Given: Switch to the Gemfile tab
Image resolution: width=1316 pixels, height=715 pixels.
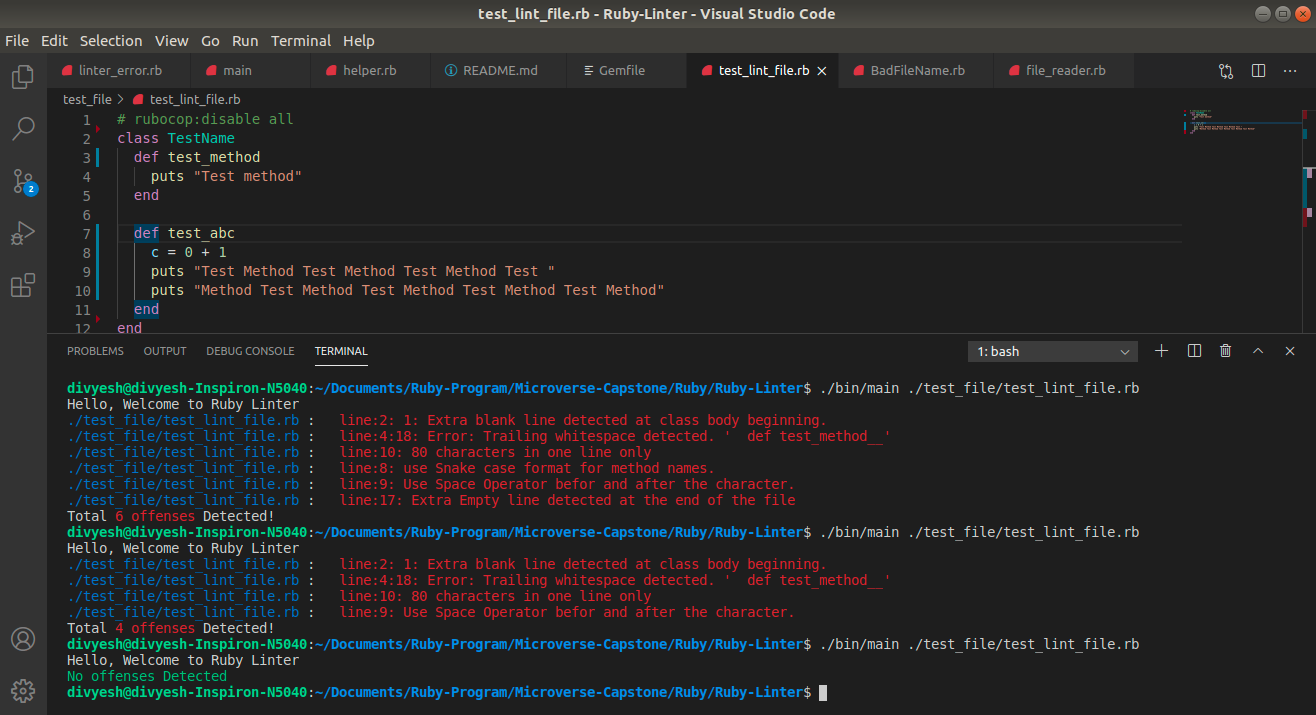Looking at the screenshot, I should pos(627,71).
